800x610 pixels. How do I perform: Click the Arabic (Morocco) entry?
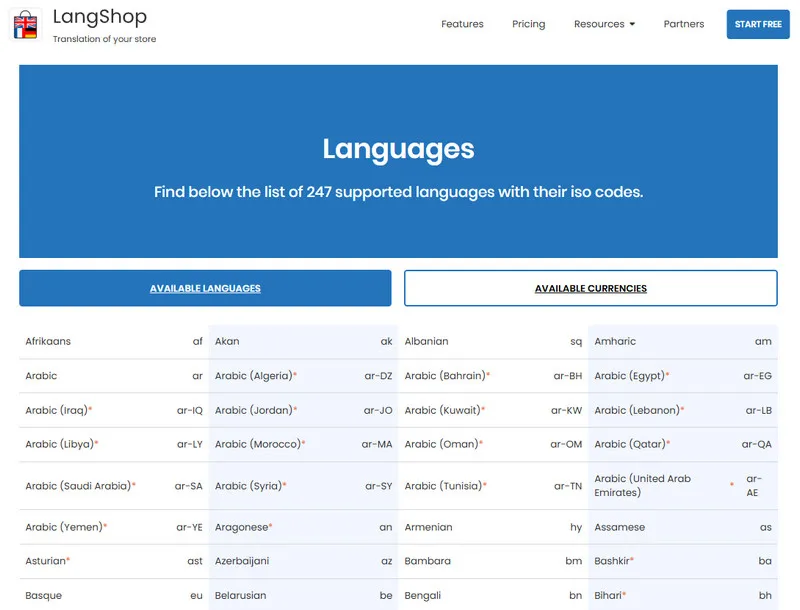[303, 444]
